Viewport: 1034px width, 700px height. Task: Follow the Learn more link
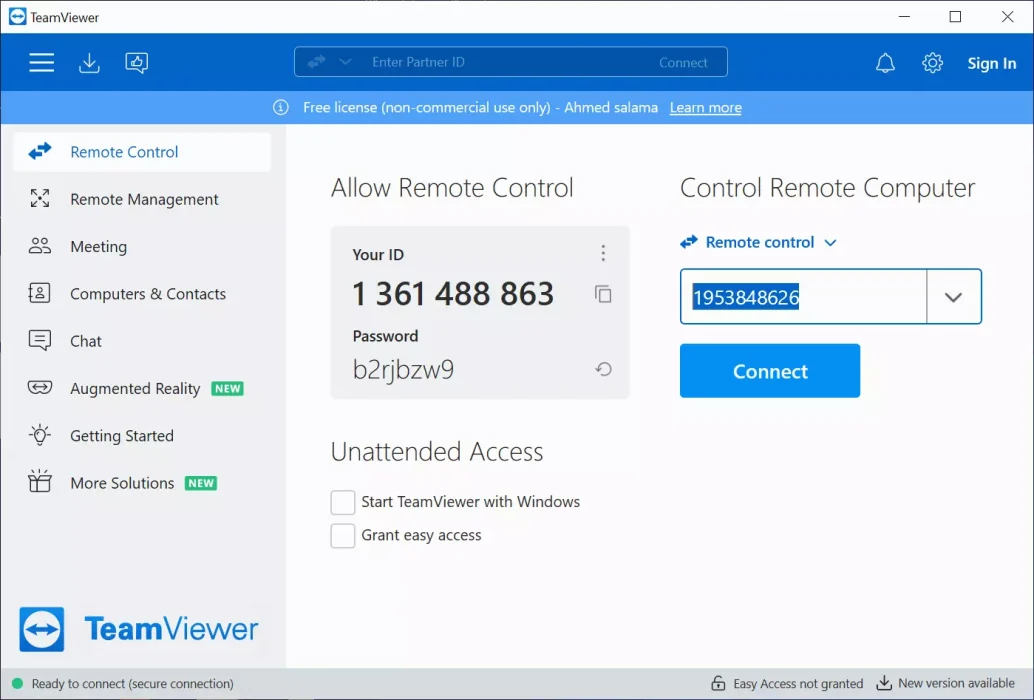click(x=705, y=107)
